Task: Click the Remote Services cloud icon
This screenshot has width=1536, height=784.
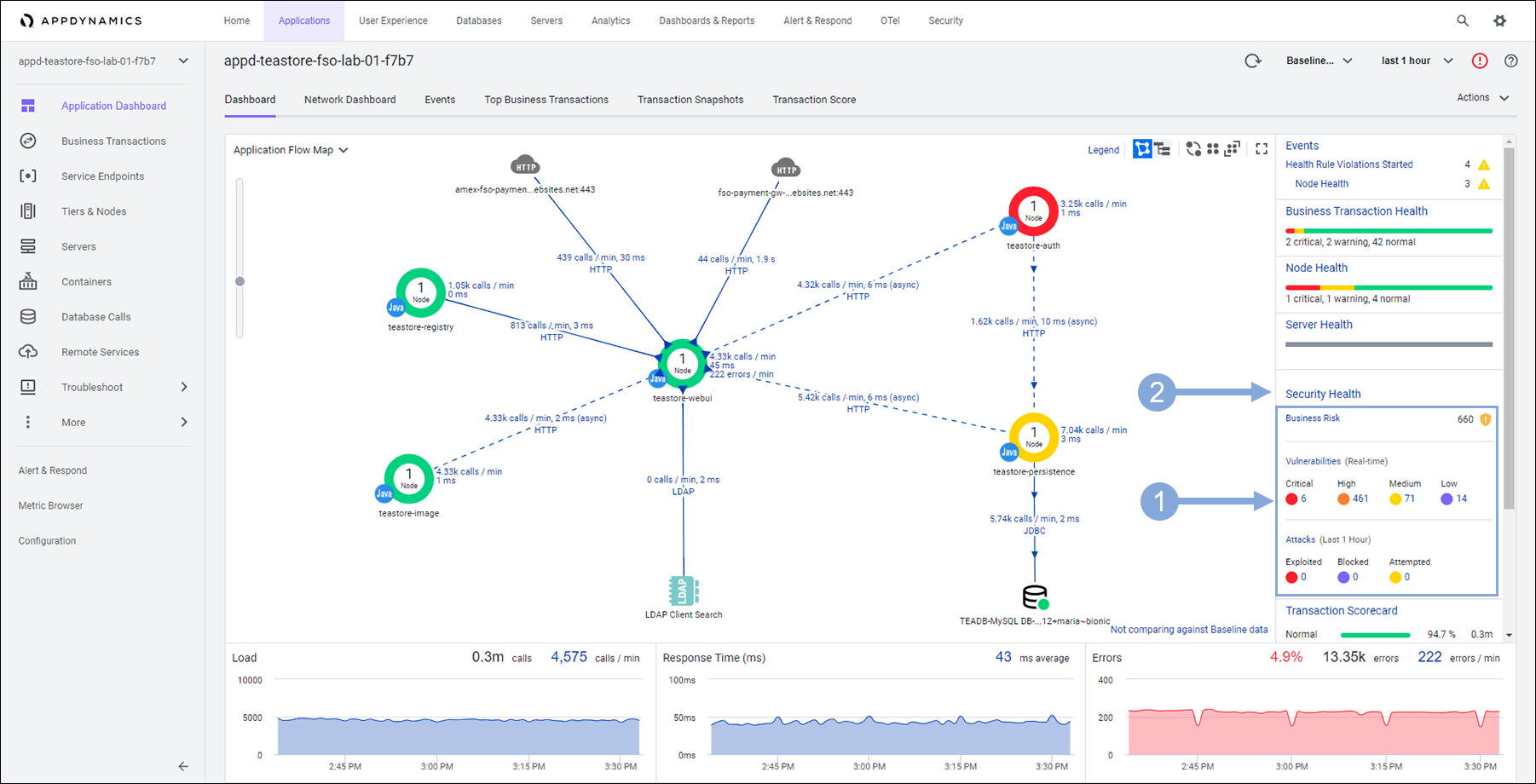Action: click(x=28, y=351)
